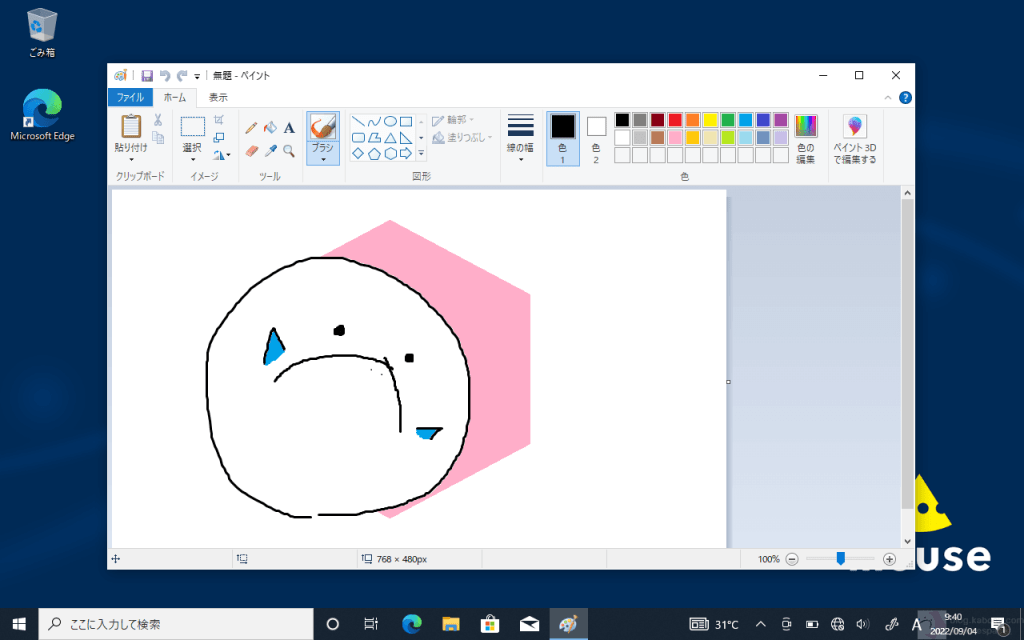This screenshot has width=1024, height=640.
Task: Select the Fill with color bucket tool
Action: 270,128
